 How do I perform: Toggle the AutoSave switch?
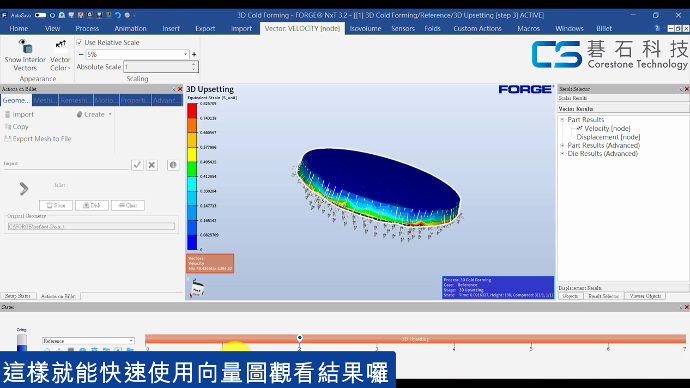[40, 15]
